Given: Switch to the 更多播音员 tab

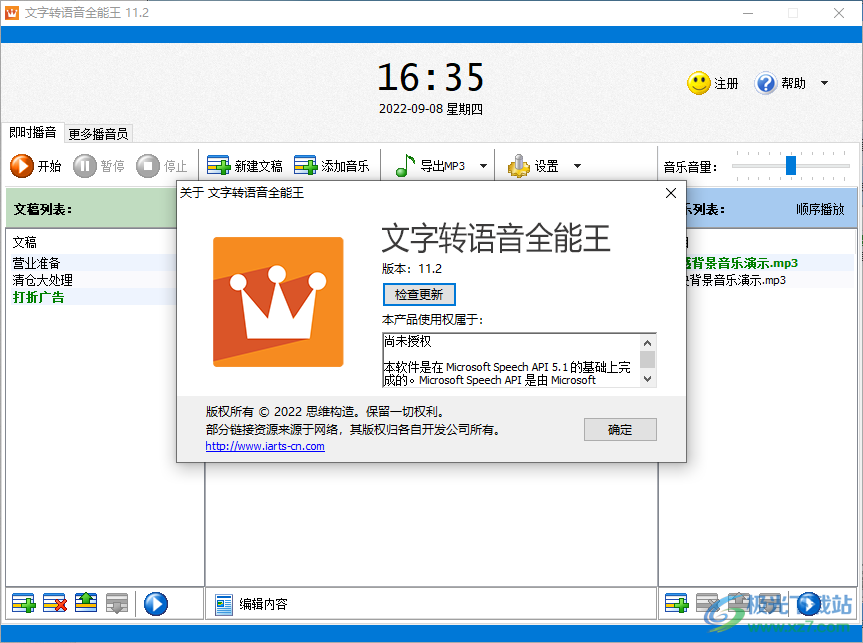Looking at the screenshot, I should point(98,134).
